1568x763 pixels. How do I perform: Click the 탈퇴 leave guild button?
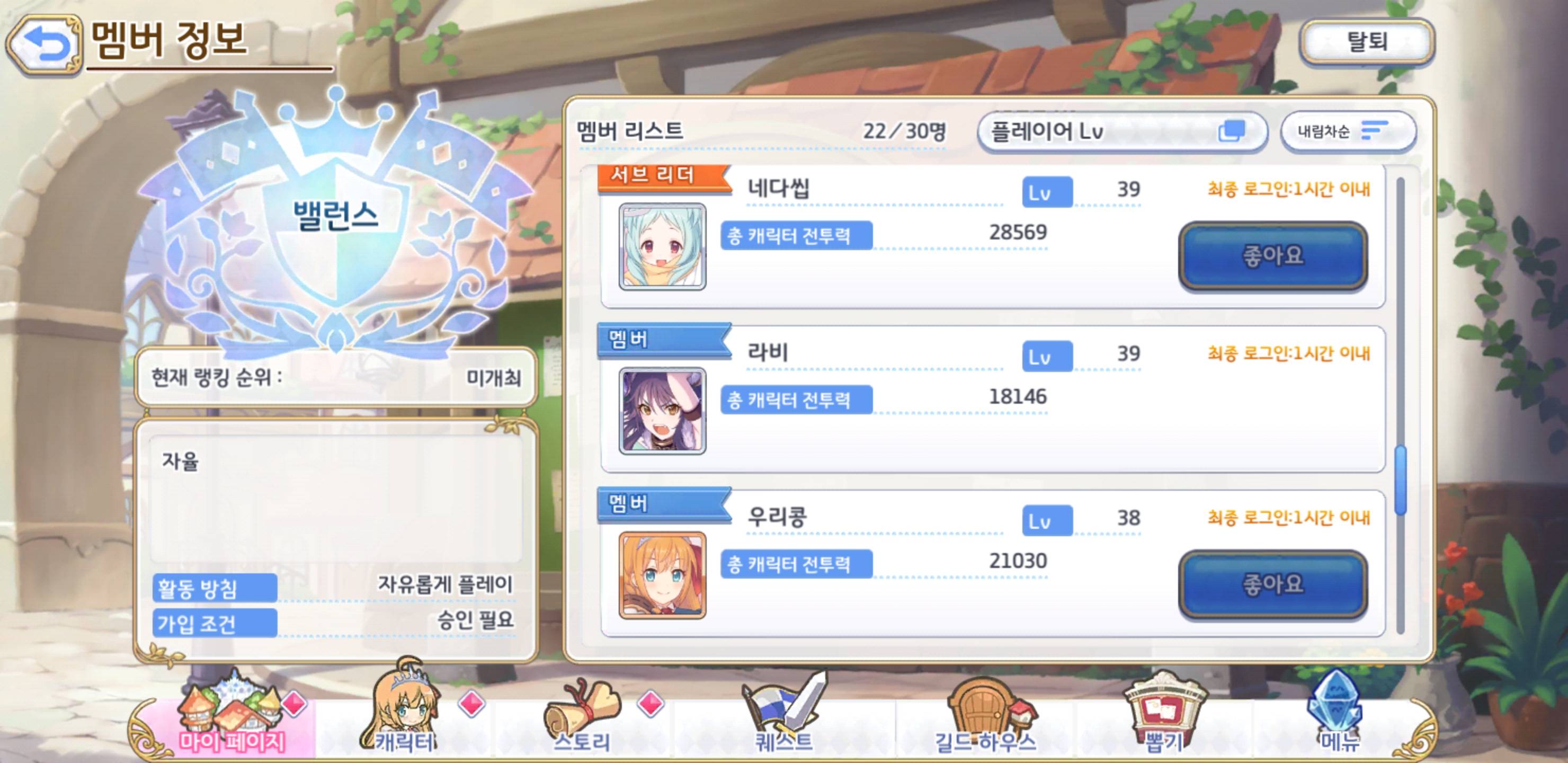click(x=1367, y=42)
